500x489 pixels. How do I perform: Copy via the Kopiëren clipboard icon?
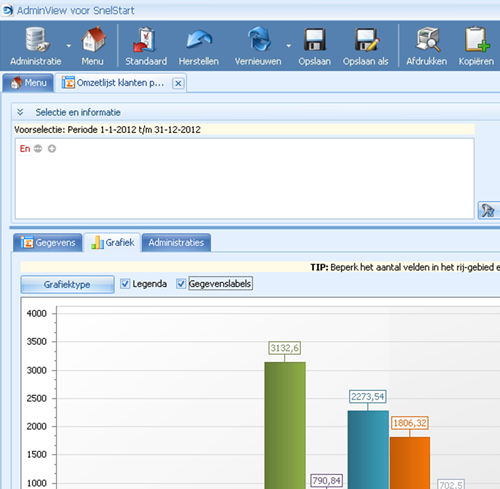click(x=477, y=39)
